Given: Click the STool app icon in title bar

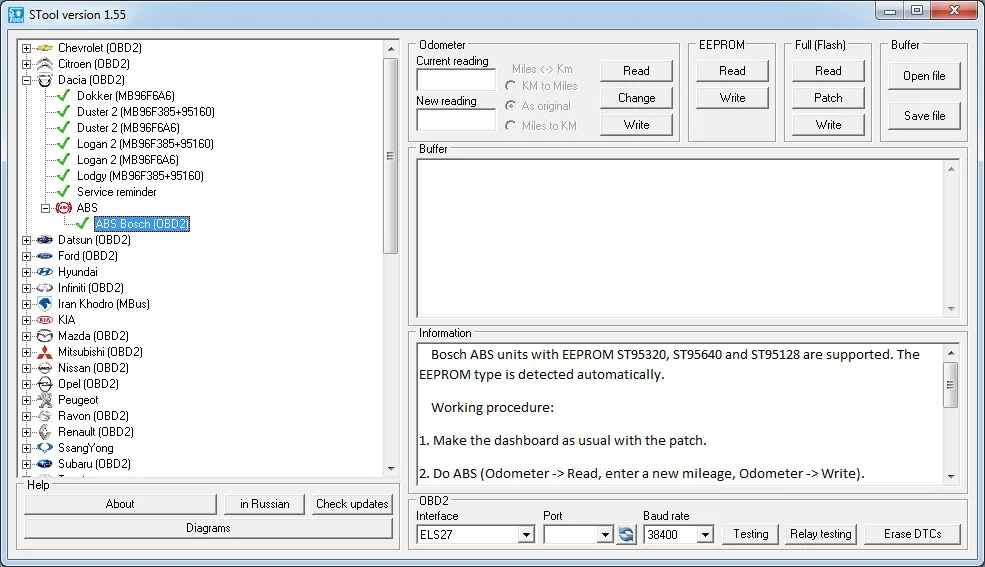Looking at the screenshot, I should [x=15, y=14].
